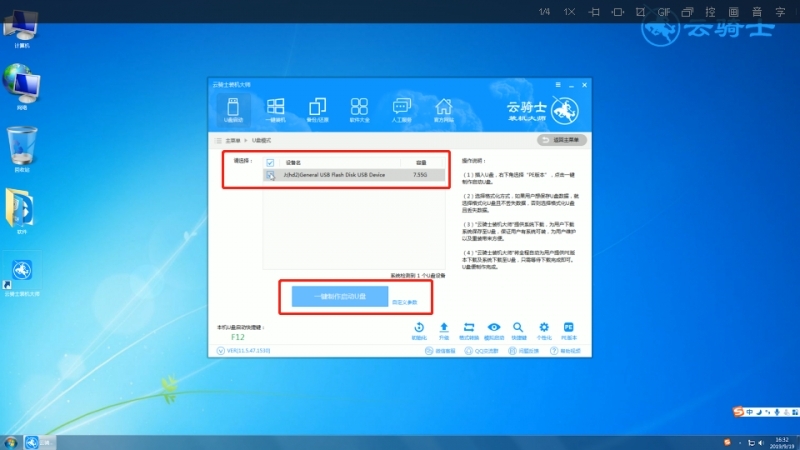
Task: Open the 备份/还原 tab
Action: tap(317, 110)
